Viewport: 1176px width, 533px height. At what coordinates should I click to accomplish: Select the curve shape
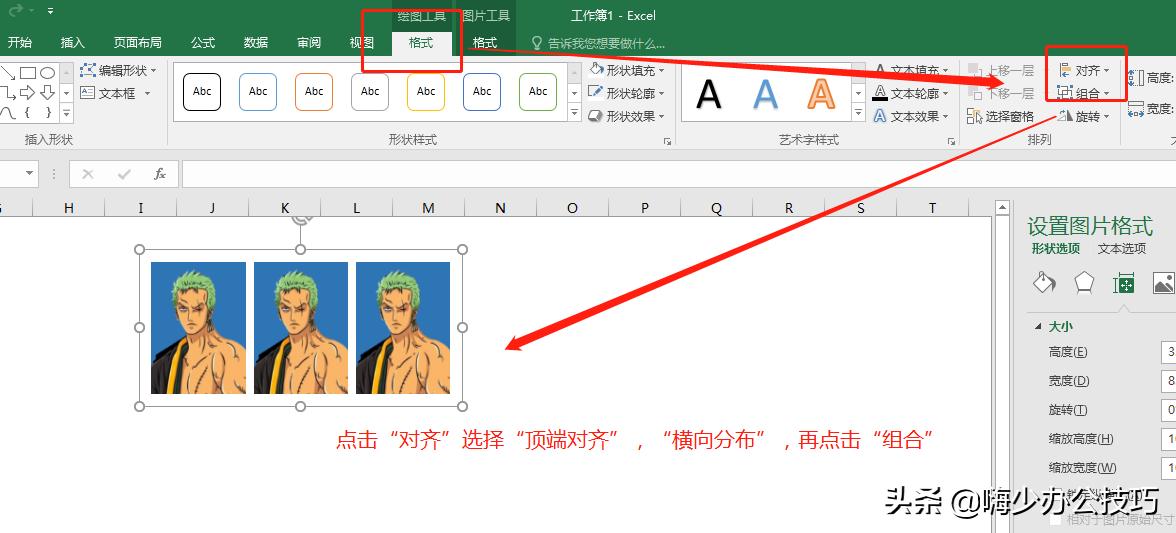click(8, 113)
